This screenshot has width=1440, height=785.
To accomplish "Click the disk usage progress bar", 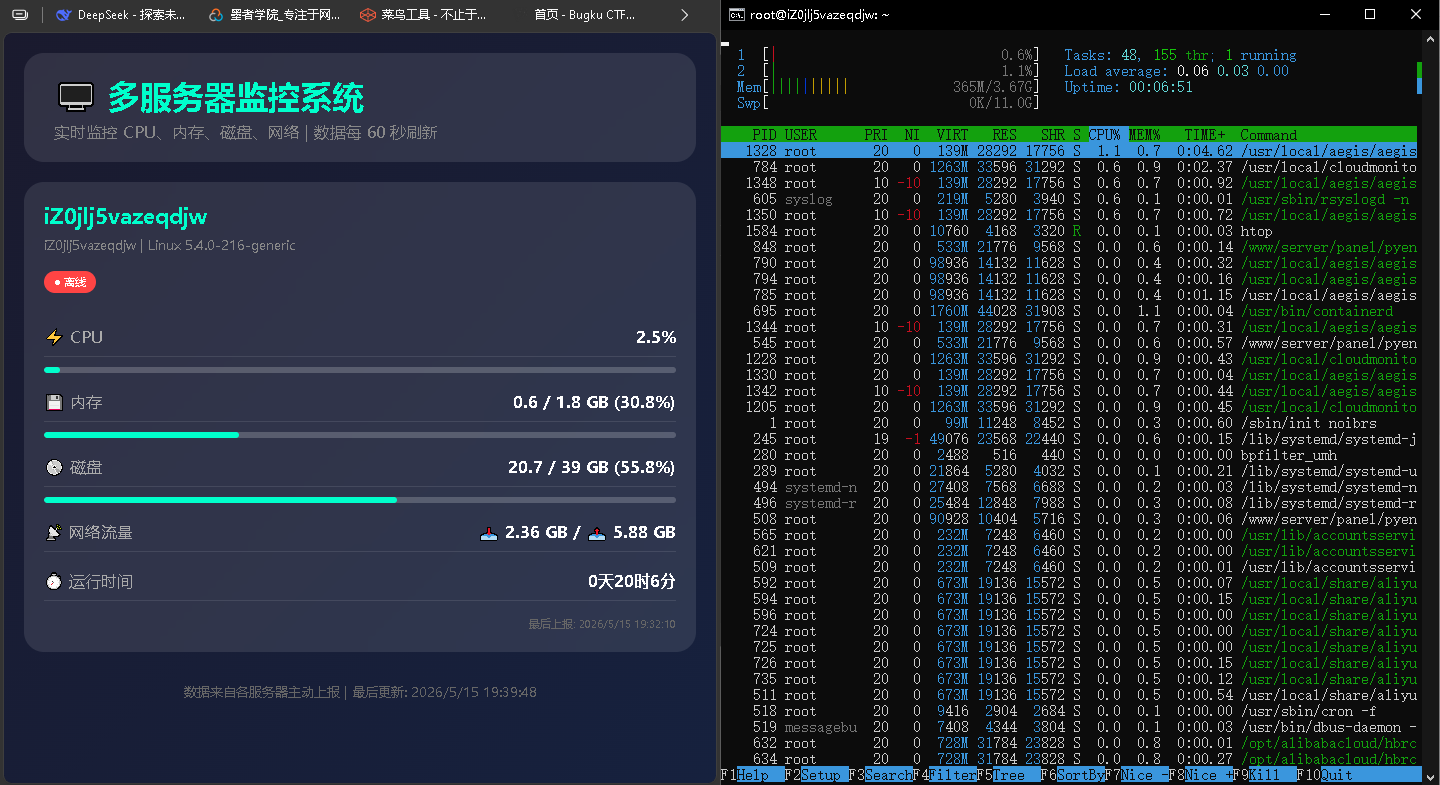I will (360, 499).
